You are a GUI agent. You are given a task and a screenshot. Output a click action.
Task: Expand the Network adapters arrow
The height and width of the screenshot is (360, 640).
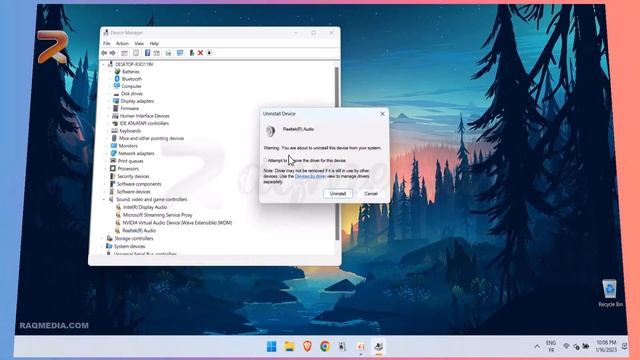pos(107,153)
